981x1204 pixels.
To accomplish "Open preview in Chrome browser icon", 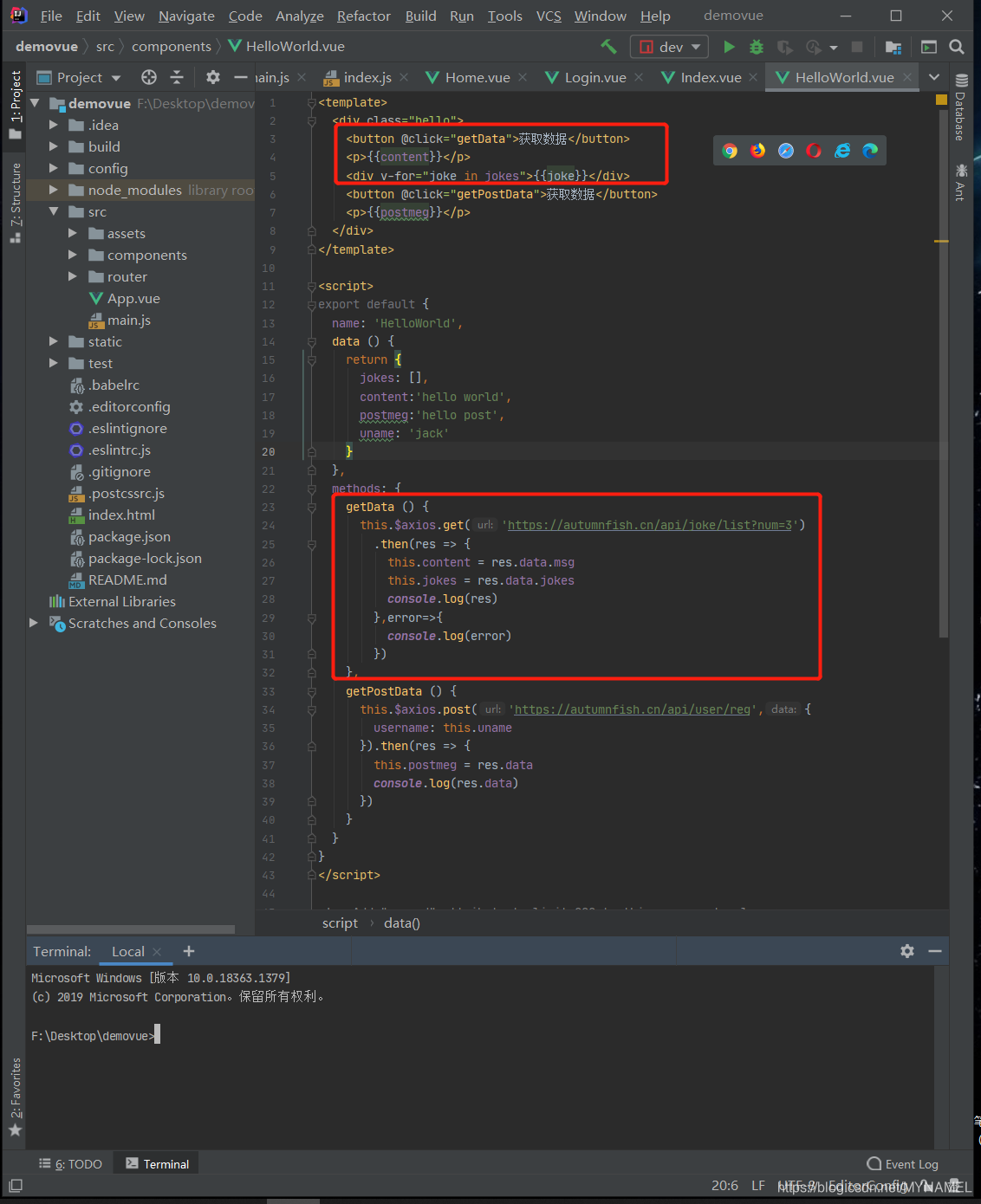I will [730, 151].
